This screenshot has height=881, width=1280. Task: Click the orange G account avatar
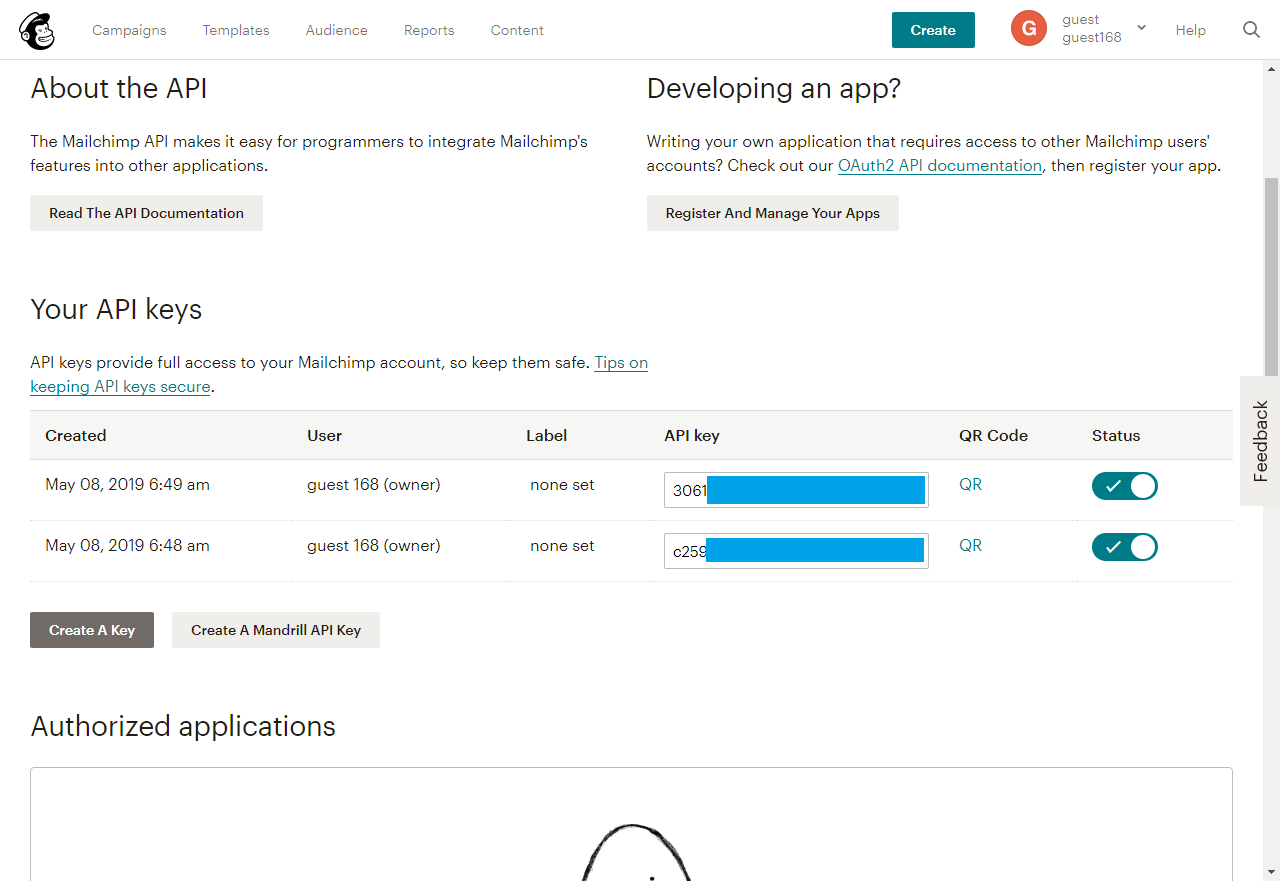pos(1029,28)
